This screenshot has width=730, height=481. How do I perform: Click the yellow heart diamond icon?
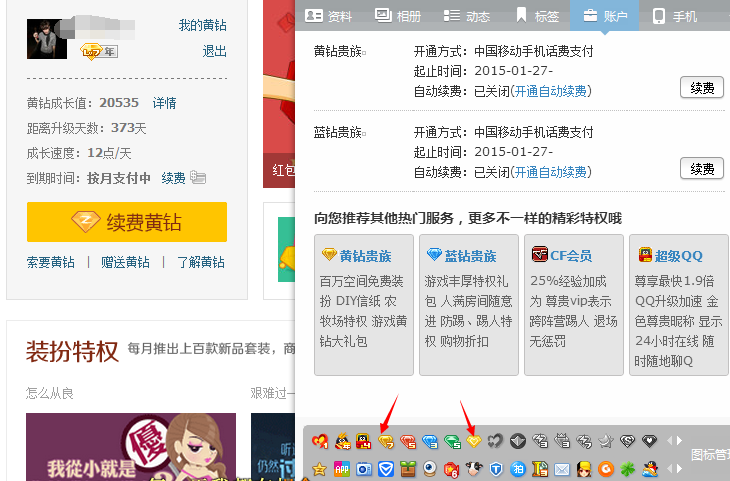click(x=473, y=440)
